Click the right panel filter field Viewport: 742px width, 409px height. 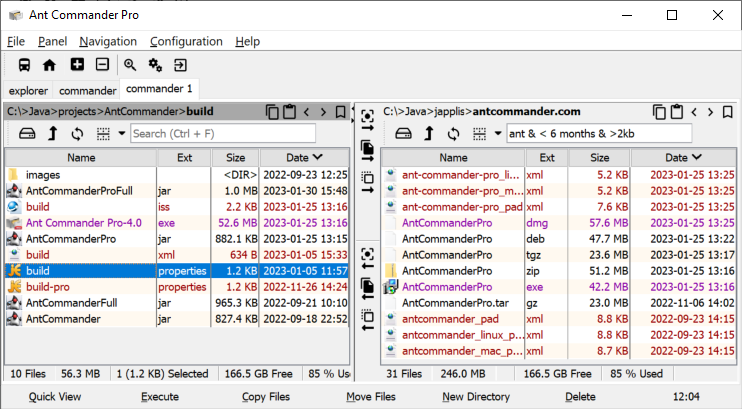(x=599, y=133)
